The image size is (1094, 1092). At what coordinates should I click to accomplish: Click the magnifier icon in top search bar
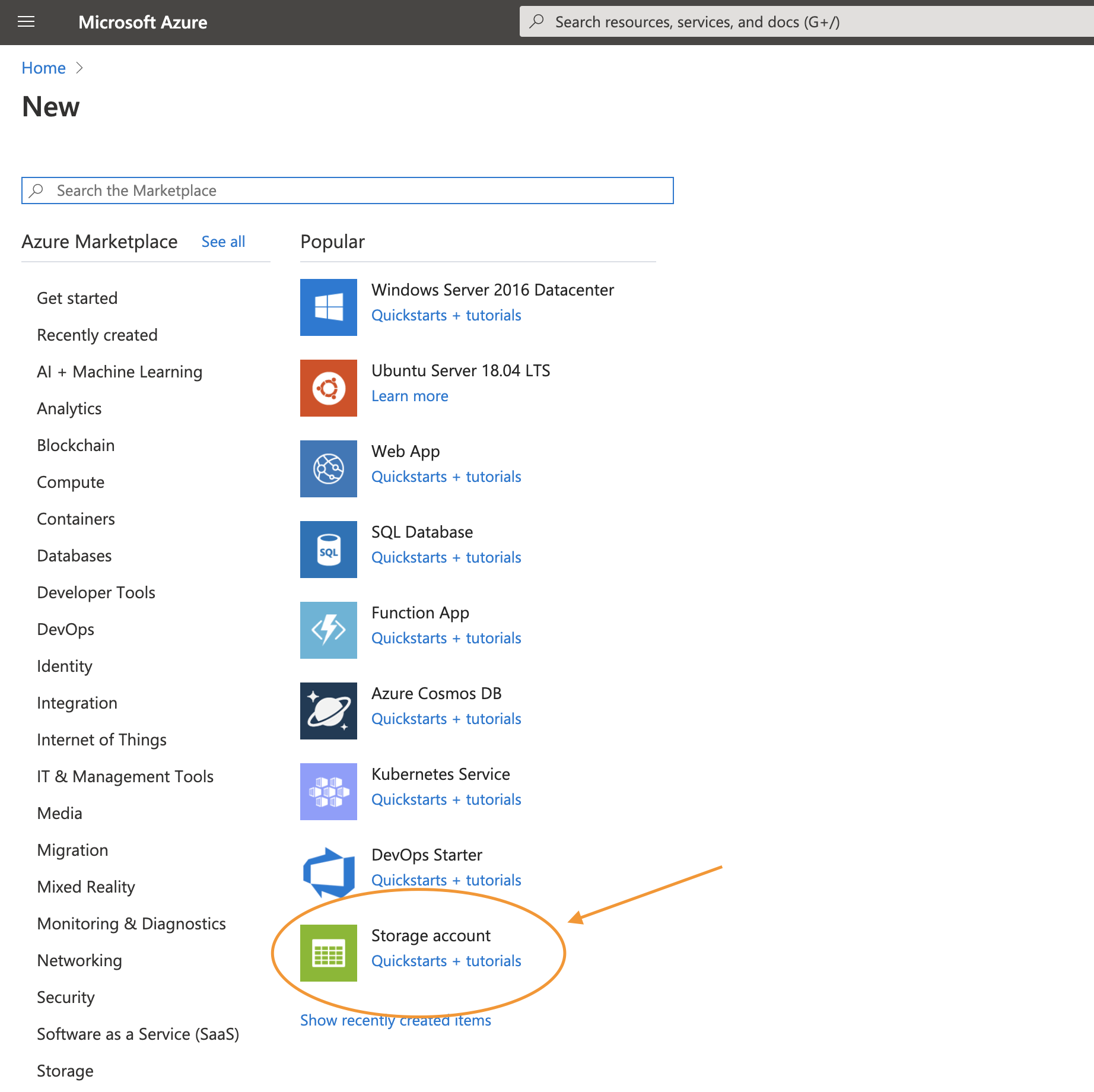(x=537, y=22)
